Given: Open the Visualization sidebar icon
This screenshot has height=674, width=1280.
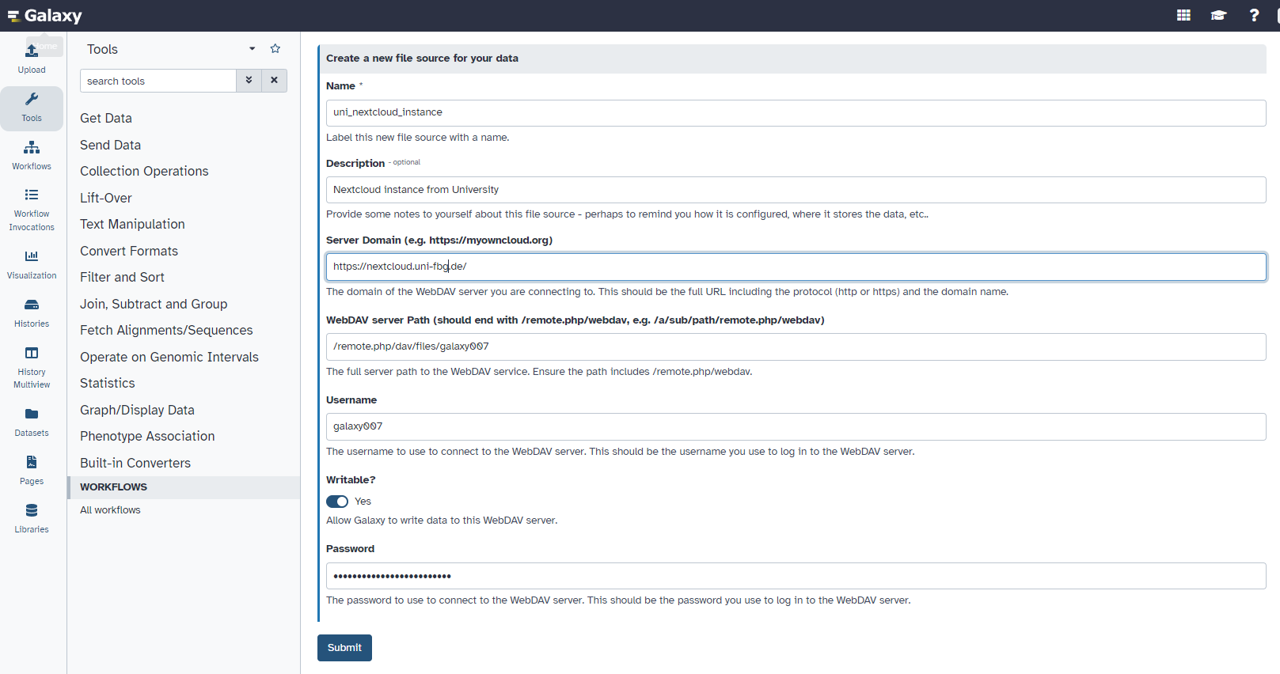Looking at the screenshot, I should tap(31, 262).
